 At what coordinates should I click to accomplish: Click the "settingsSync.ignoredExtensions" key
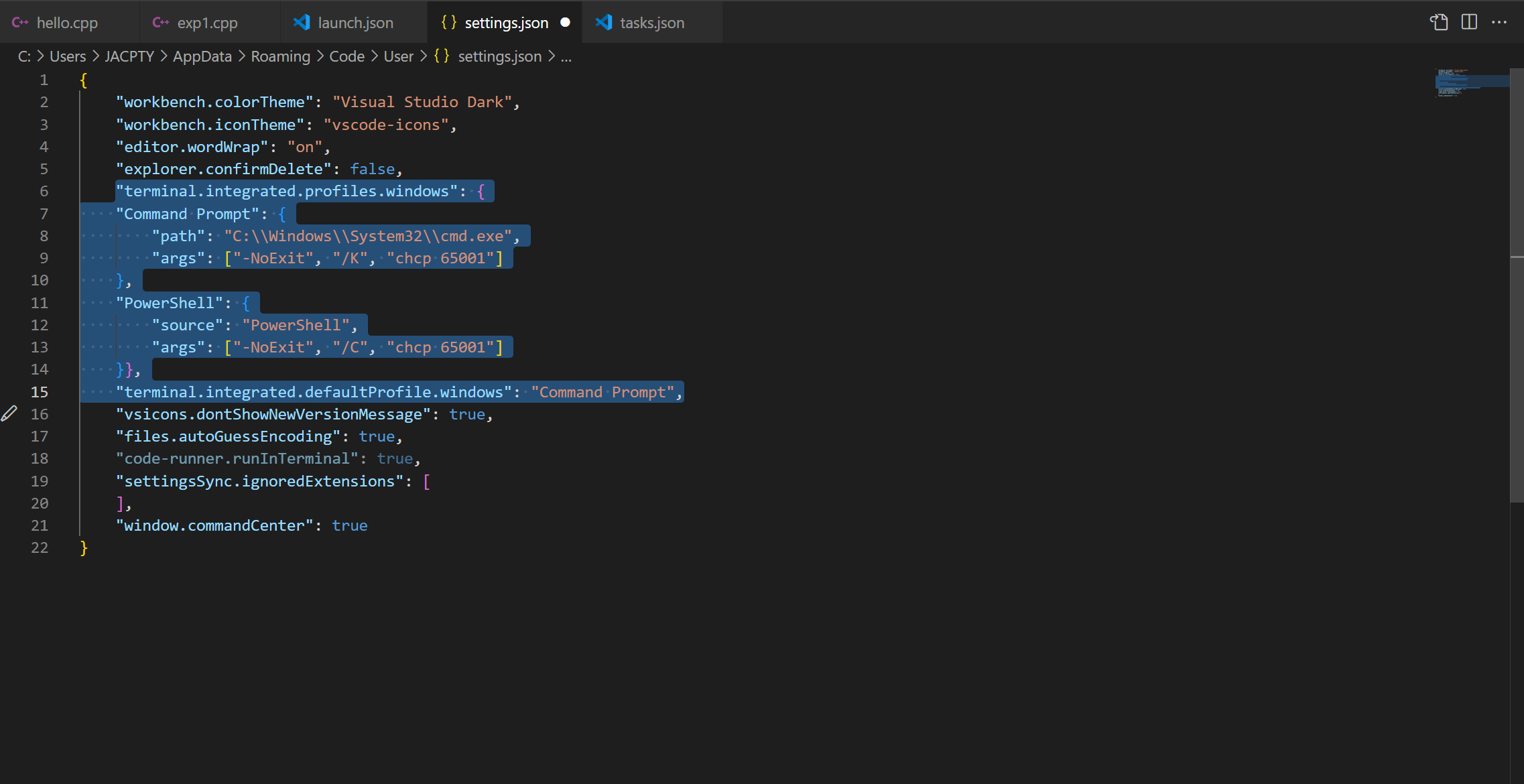(259, 481)
